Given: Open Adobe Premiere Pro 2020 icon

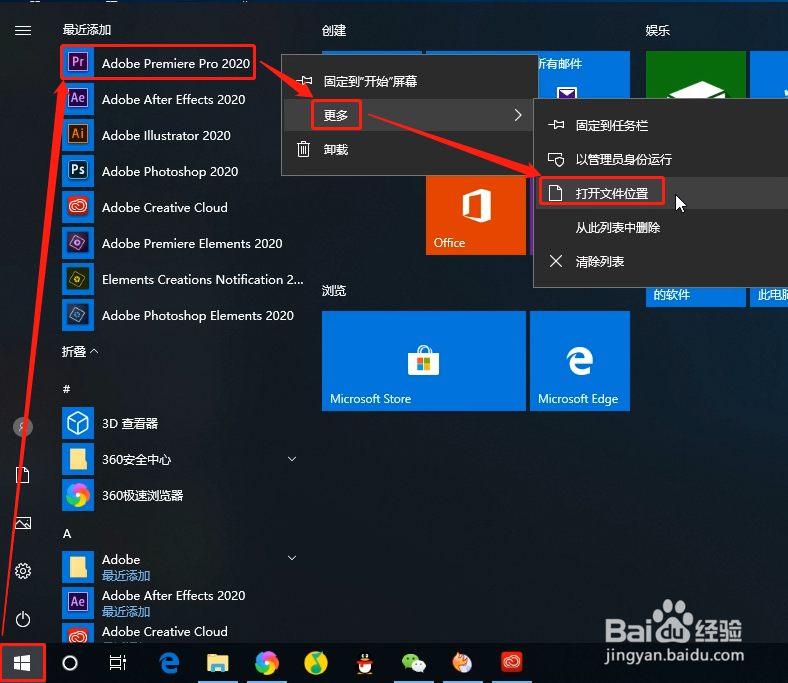Looking at the screenshot, I should coord(78,62).
